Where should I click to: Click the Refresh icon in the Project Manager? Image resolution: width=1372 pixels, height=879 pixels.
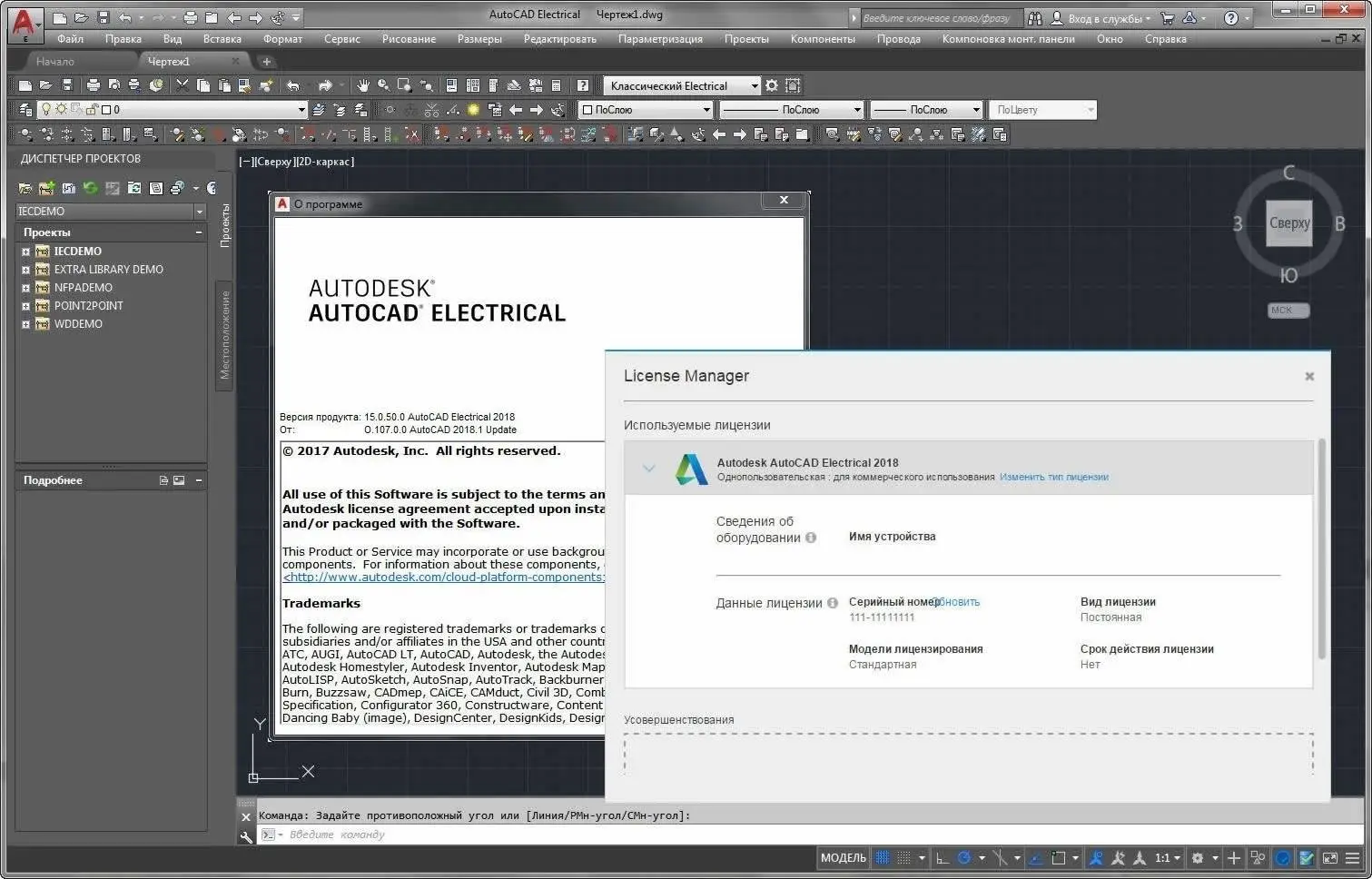click(90, 188)
